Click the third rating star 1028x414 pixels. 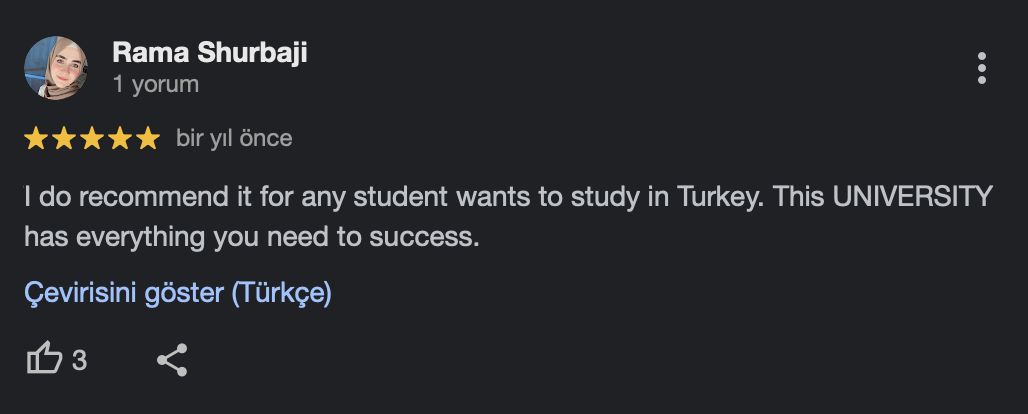(x=92, y=138)
